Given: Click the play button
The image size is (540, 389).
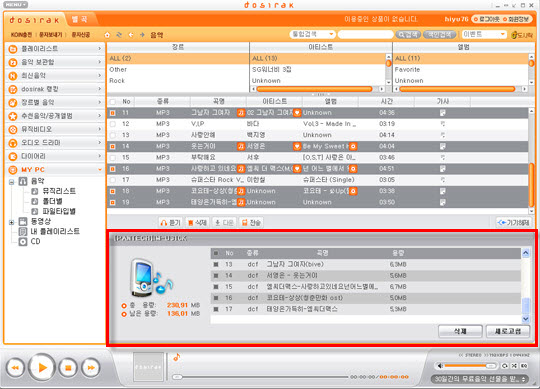Looking at the screenshot, I should pyautogui.click(x=42, y=368).
